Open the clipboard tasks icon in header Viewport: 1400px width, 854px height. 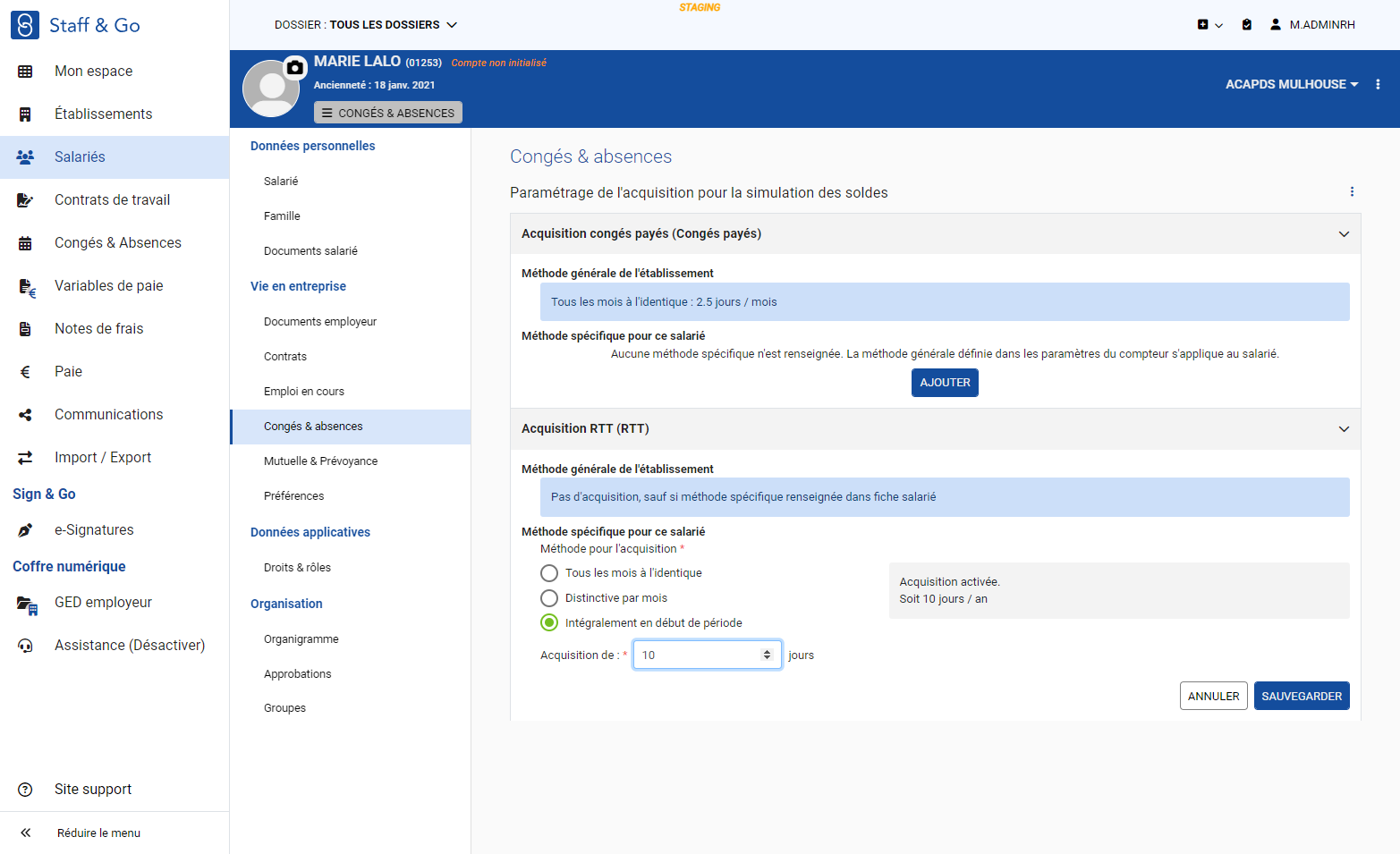[1247, 25]
